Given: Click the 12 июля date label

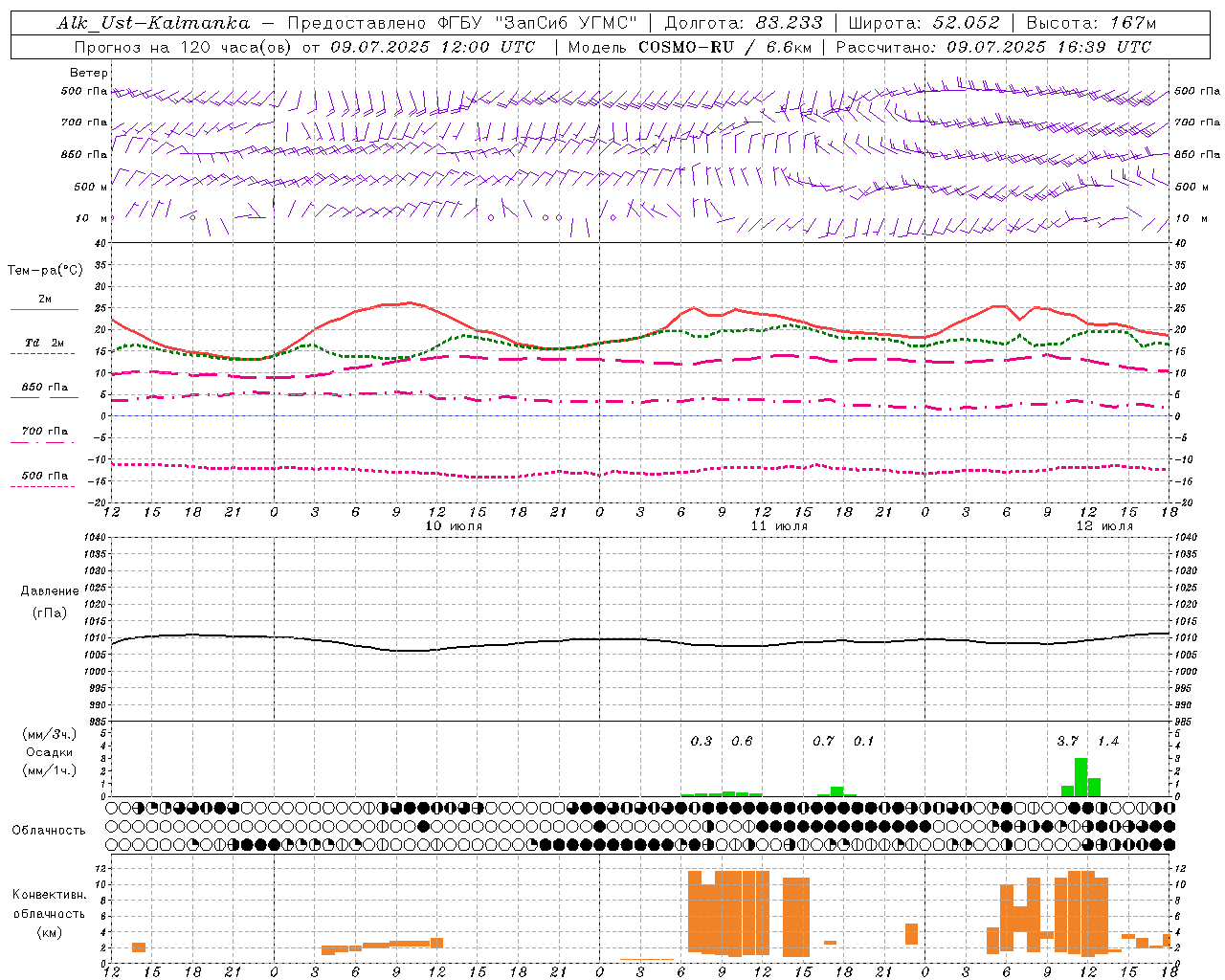Looking at the screenshot, I should [x=1104, y=526].
